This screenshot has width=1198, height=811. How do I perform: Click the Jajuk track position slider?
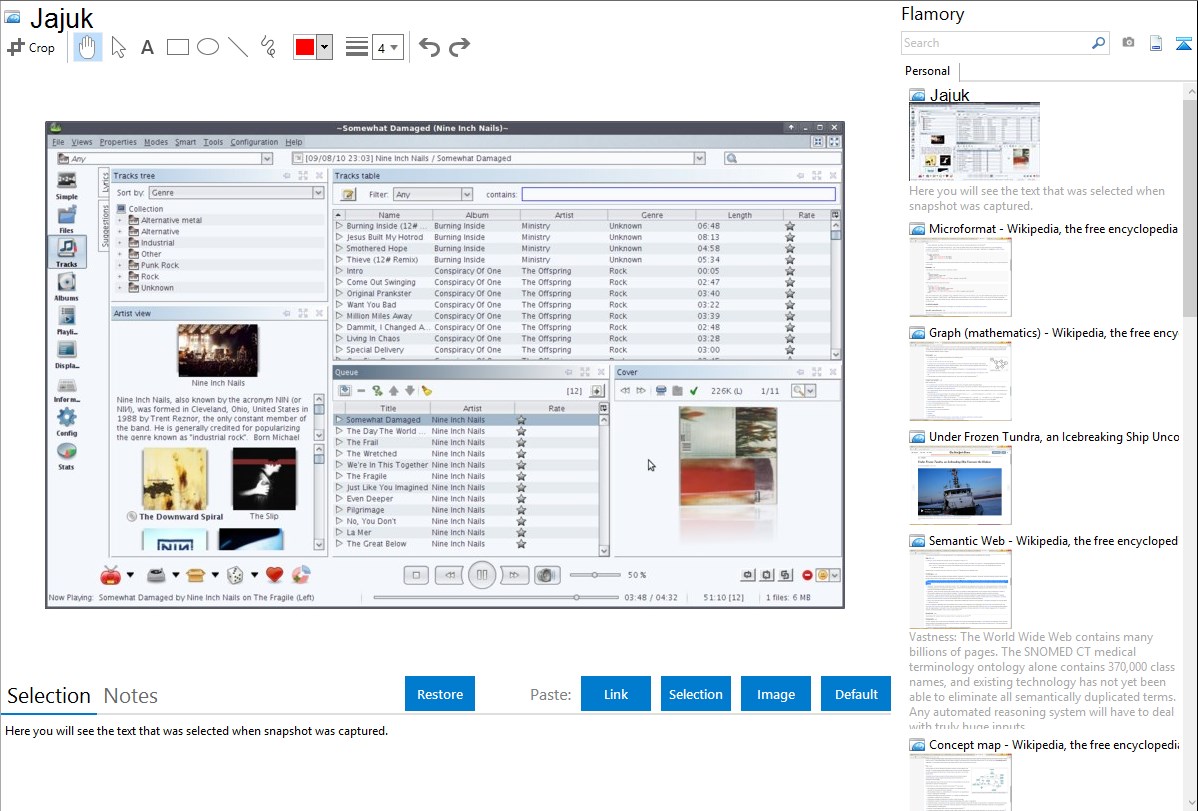(496, 598)
